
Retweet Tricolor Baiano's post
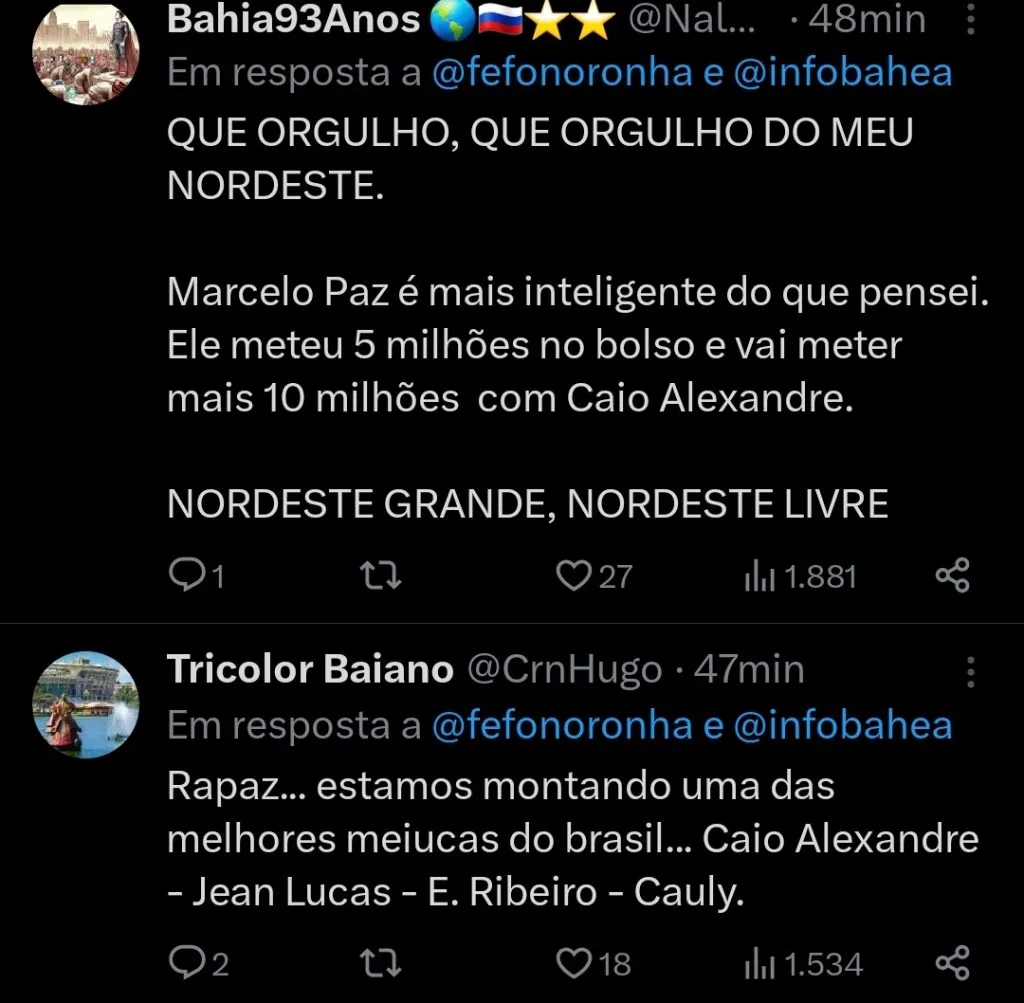coord(379,963)
